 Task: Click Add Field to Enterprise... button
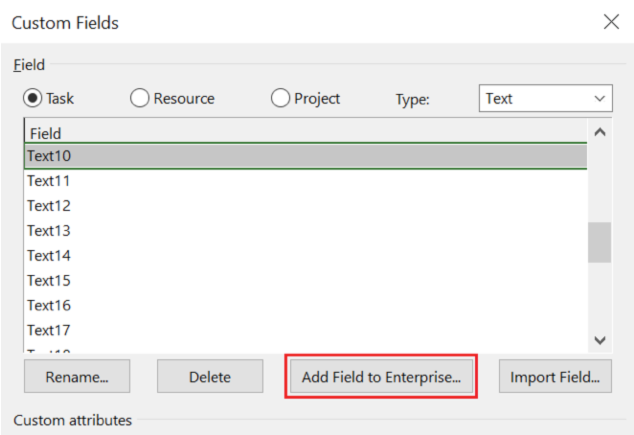click(x=381, y=377)
